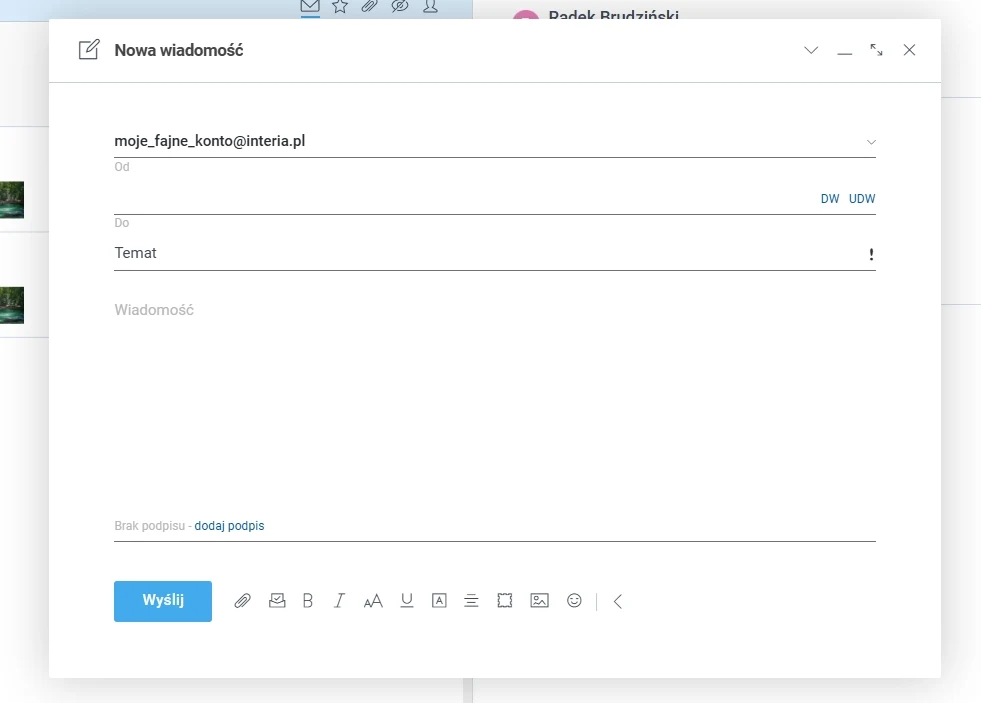
Task: Click the Wyślij send button
Action: (x=163, y=601)
